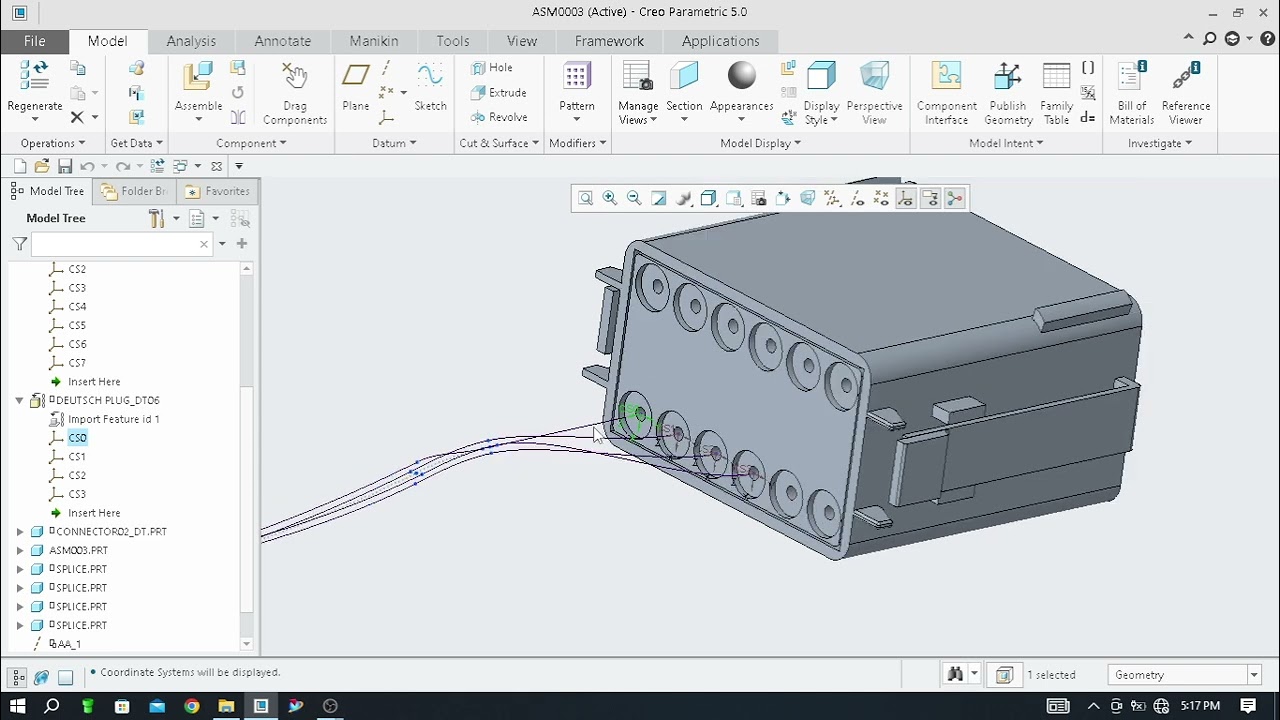Toggle spin center visibility

point(954,198)
